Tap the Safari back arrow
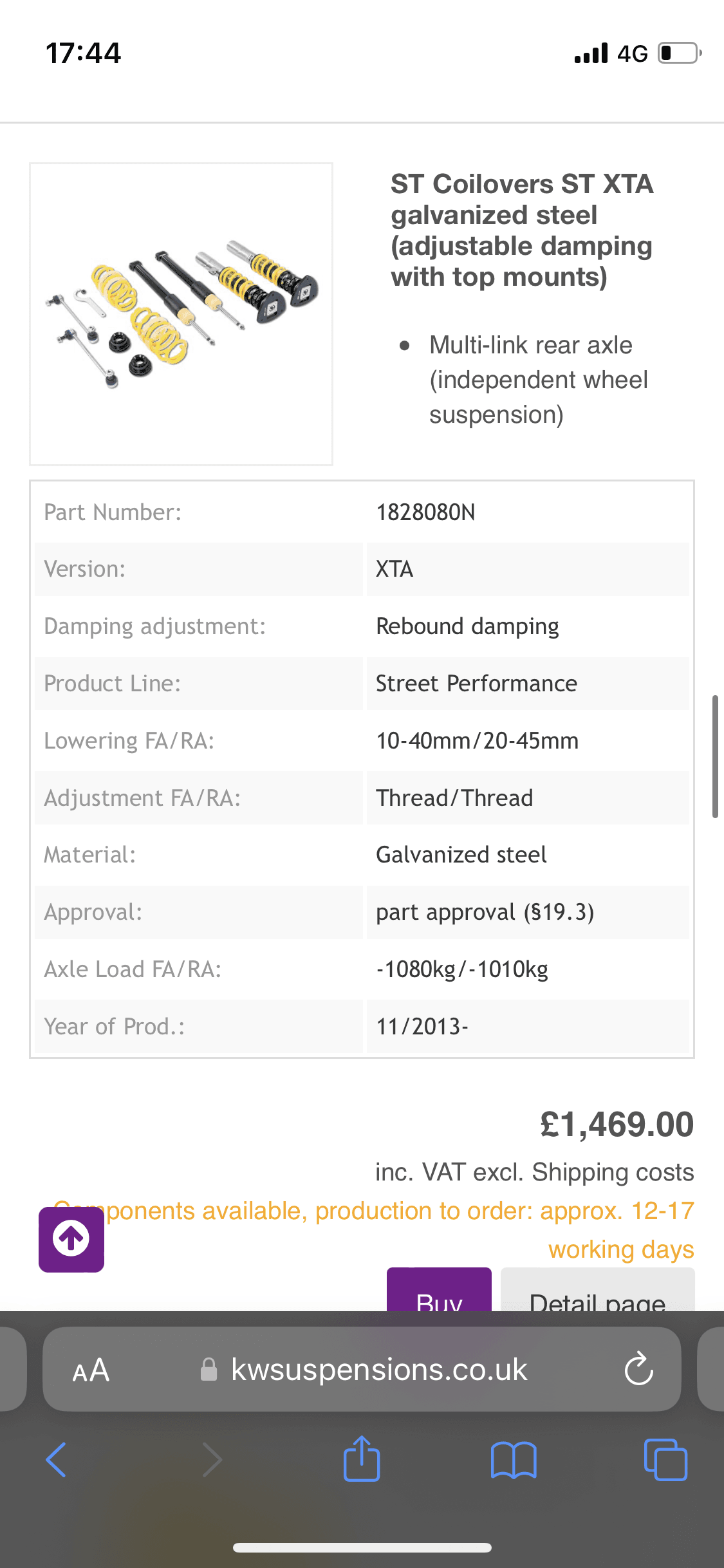 [57, 1459]
